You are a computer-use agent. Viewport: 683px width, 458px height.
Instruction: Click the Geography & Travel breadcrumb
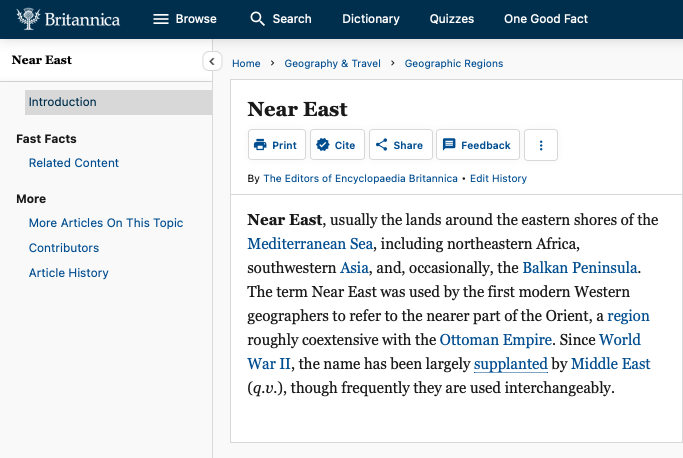[332, 64]
